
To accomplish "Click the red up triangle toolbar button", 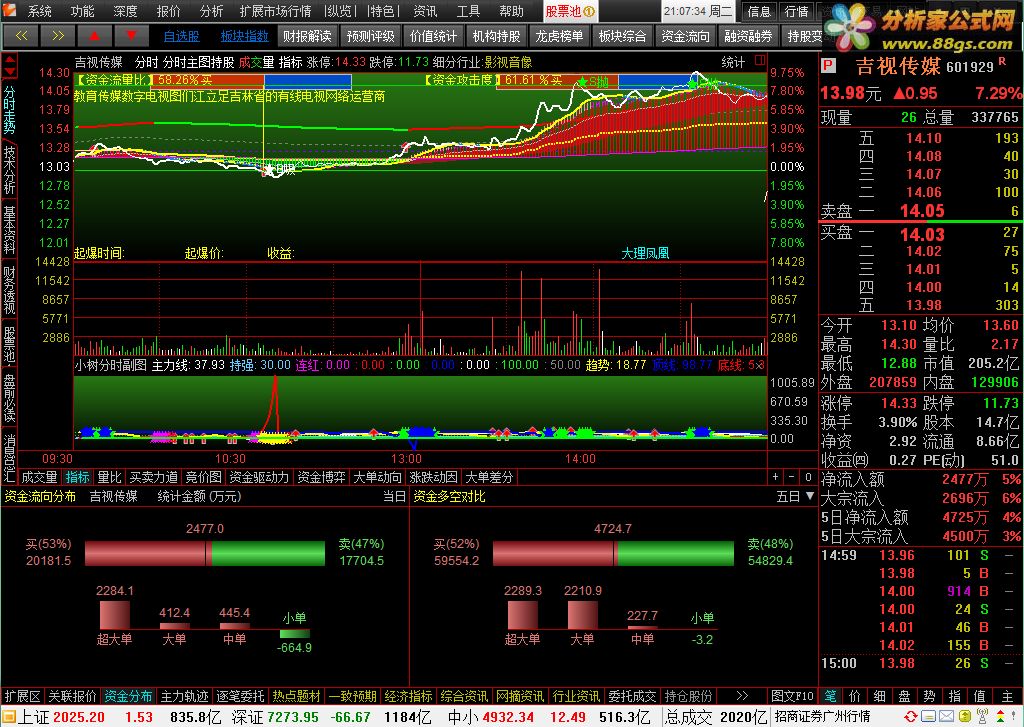I will [x=95, y=36].
